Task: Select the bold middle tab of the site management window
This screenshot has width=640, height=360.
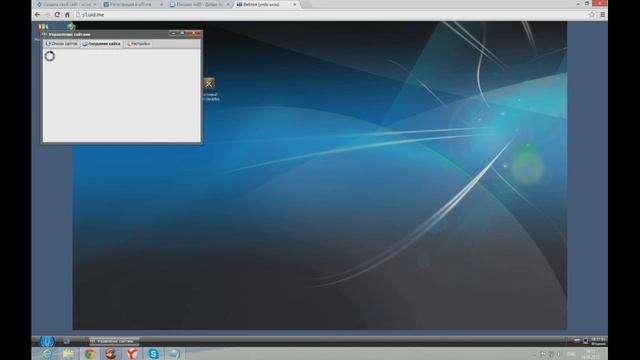Action: click(102, 44)
